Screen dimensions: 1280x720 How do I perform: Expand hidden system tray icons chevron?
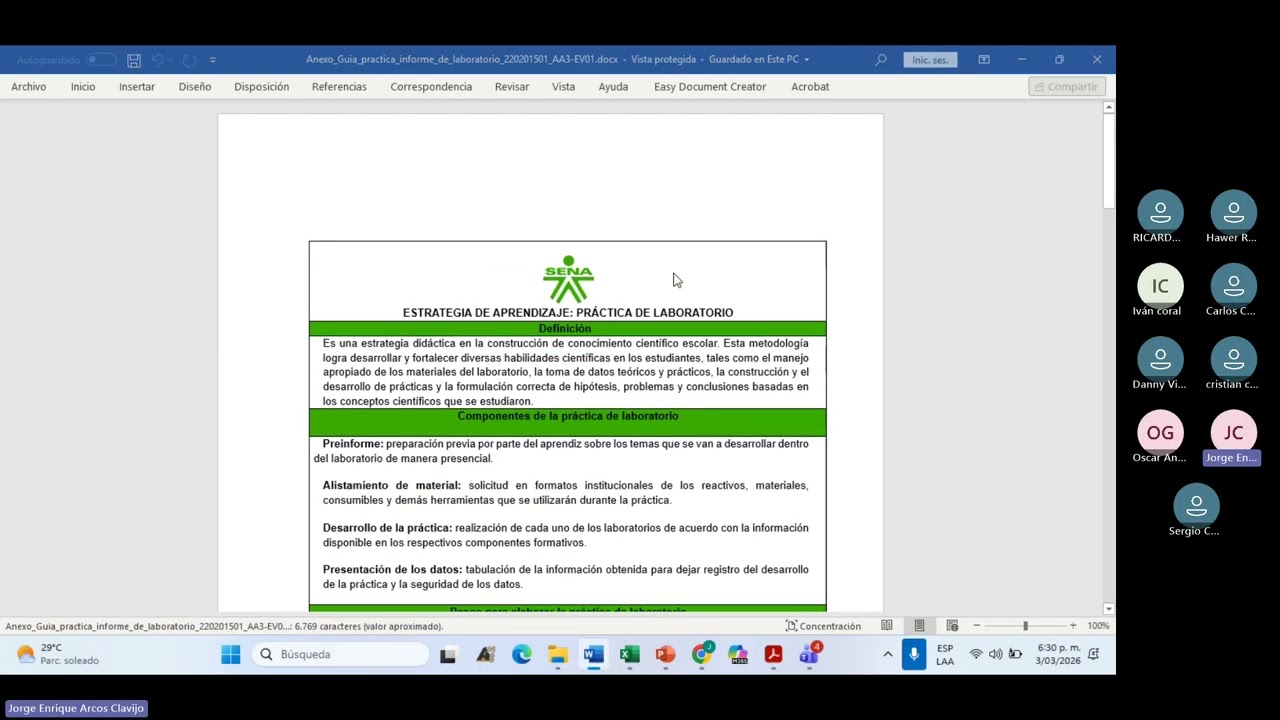pyautogui.click(x=887, y=654)
